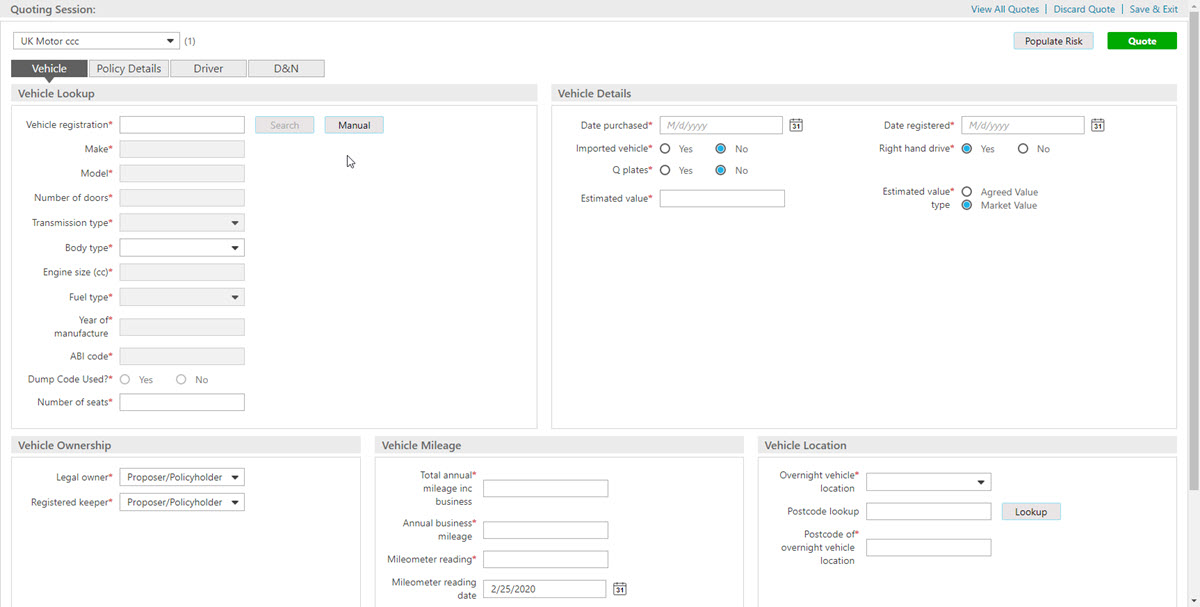Expand the Transmission type dropdown
This screenshot has width=1200, height=607.
[182, 223]
